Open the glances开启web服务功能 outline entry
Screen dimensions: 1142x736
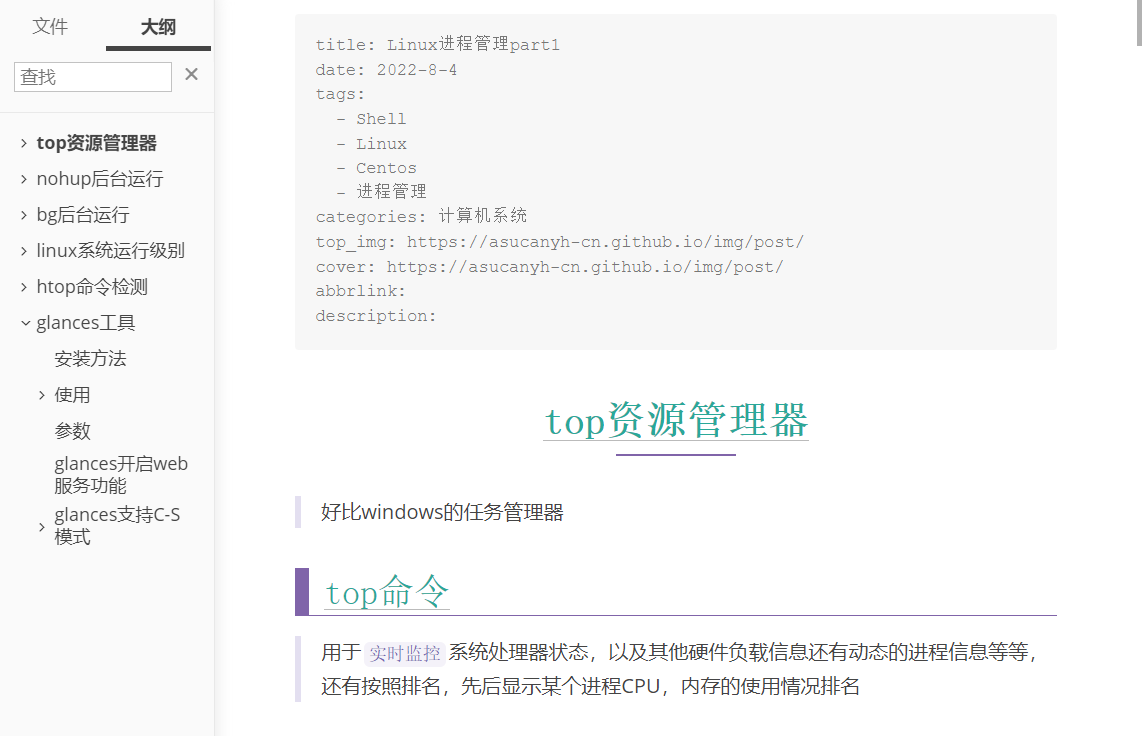[x=121, y=474]
